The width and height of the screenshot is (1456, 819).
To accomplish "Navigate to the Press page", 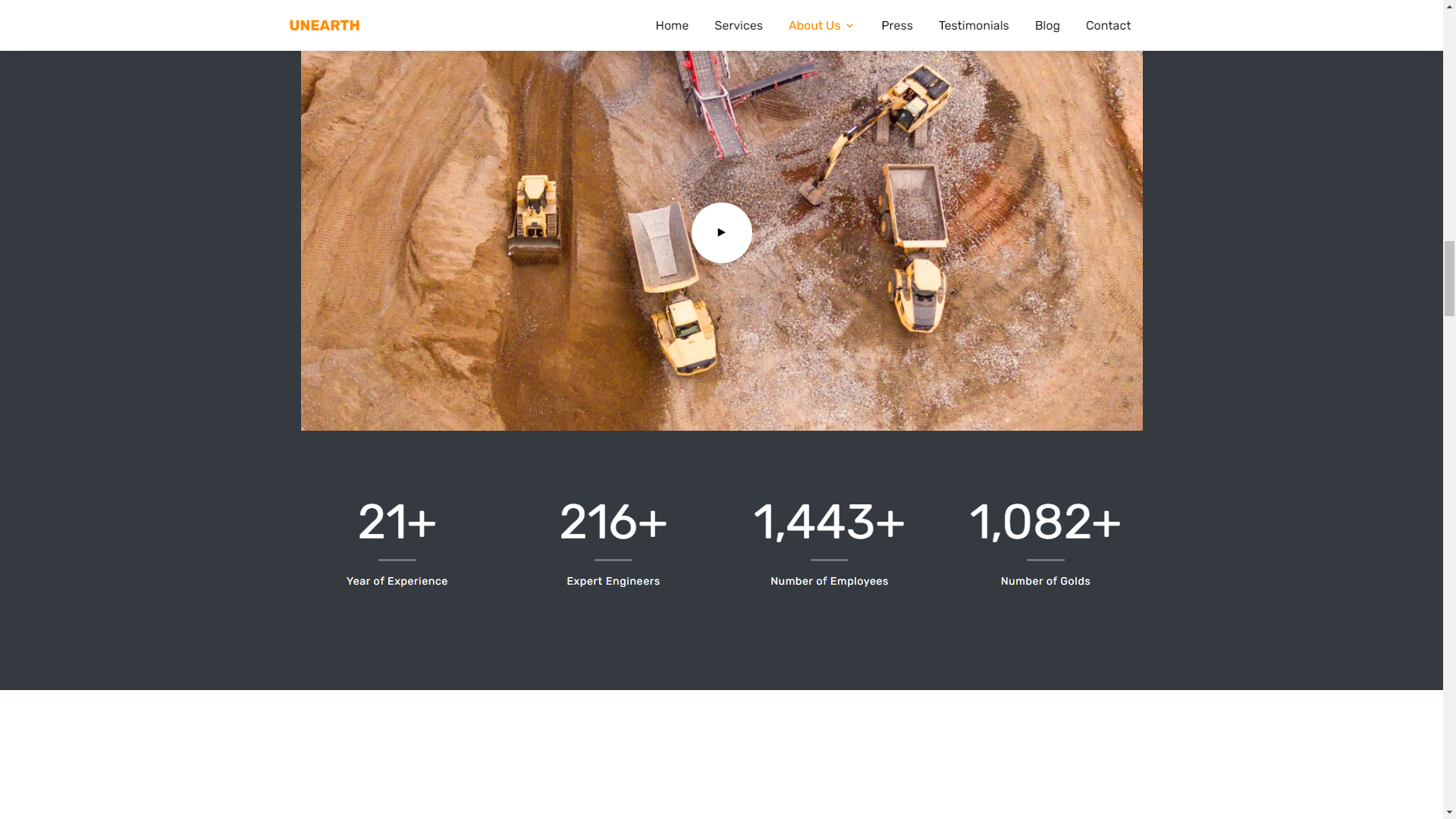I will coord(896,26).
